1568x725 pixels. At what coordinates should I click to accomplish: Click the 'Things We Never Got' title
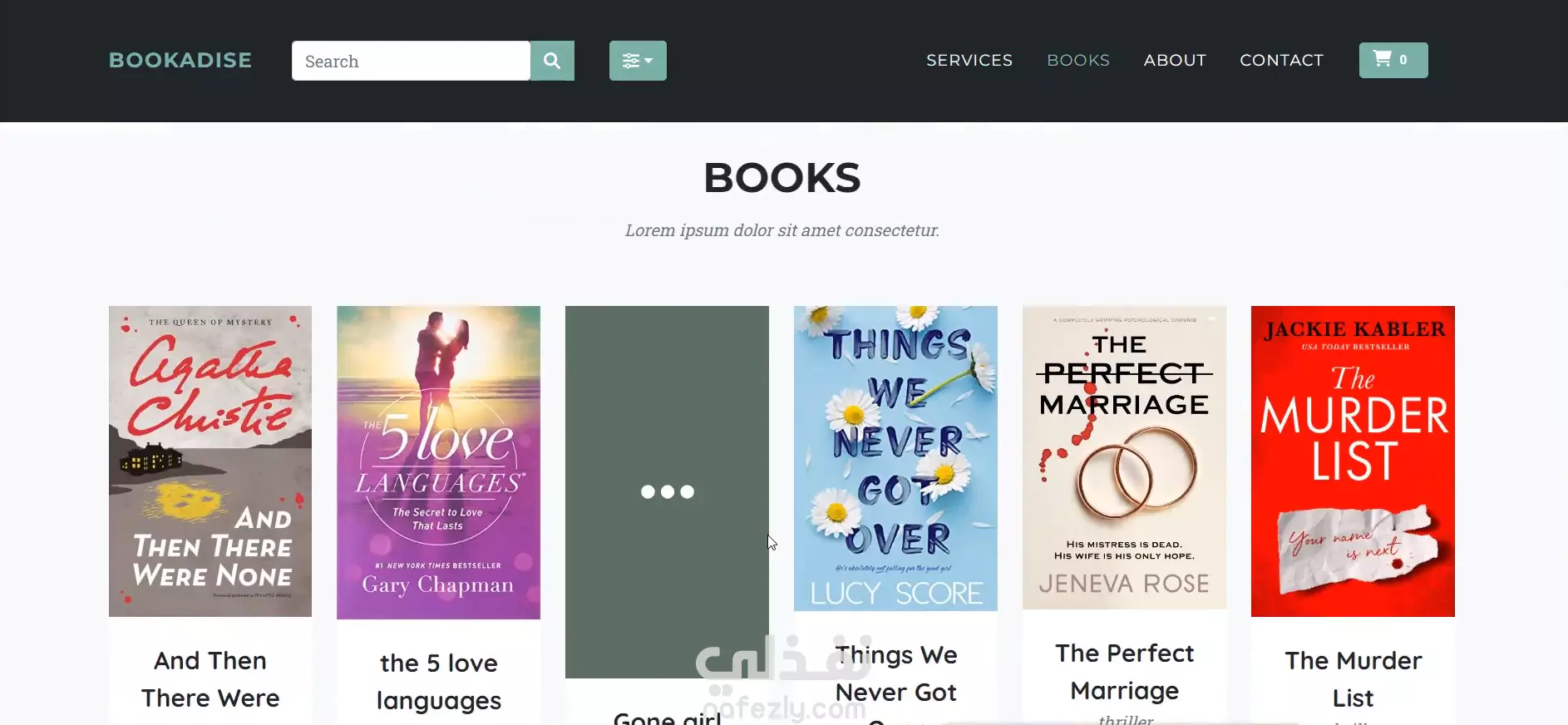(895, 673)
